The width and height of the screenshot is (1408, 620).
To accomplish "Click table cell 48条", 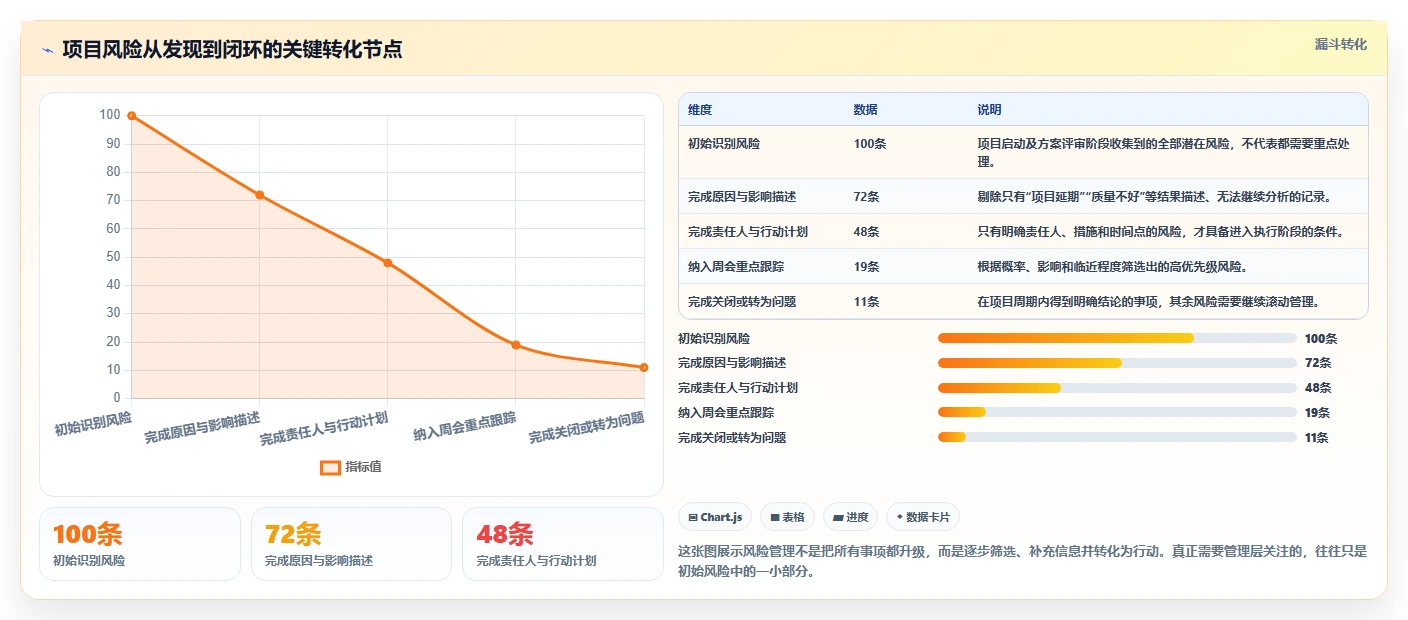I will [866, 232].
